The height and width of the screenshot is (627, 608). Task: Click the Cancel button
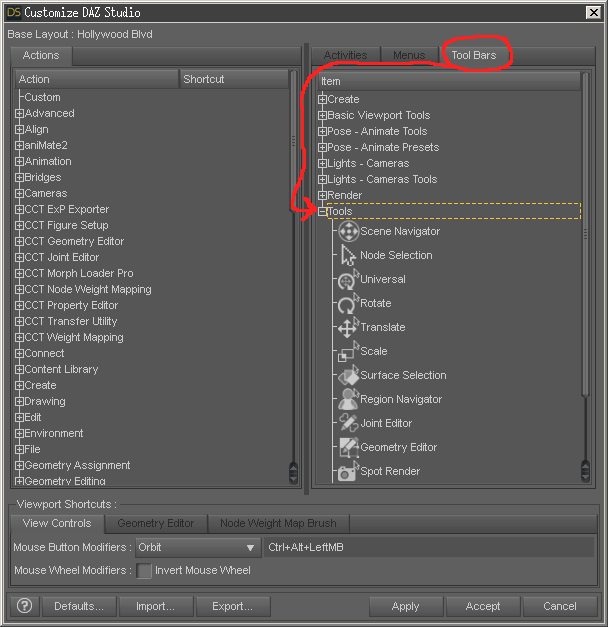click(560, 607)
